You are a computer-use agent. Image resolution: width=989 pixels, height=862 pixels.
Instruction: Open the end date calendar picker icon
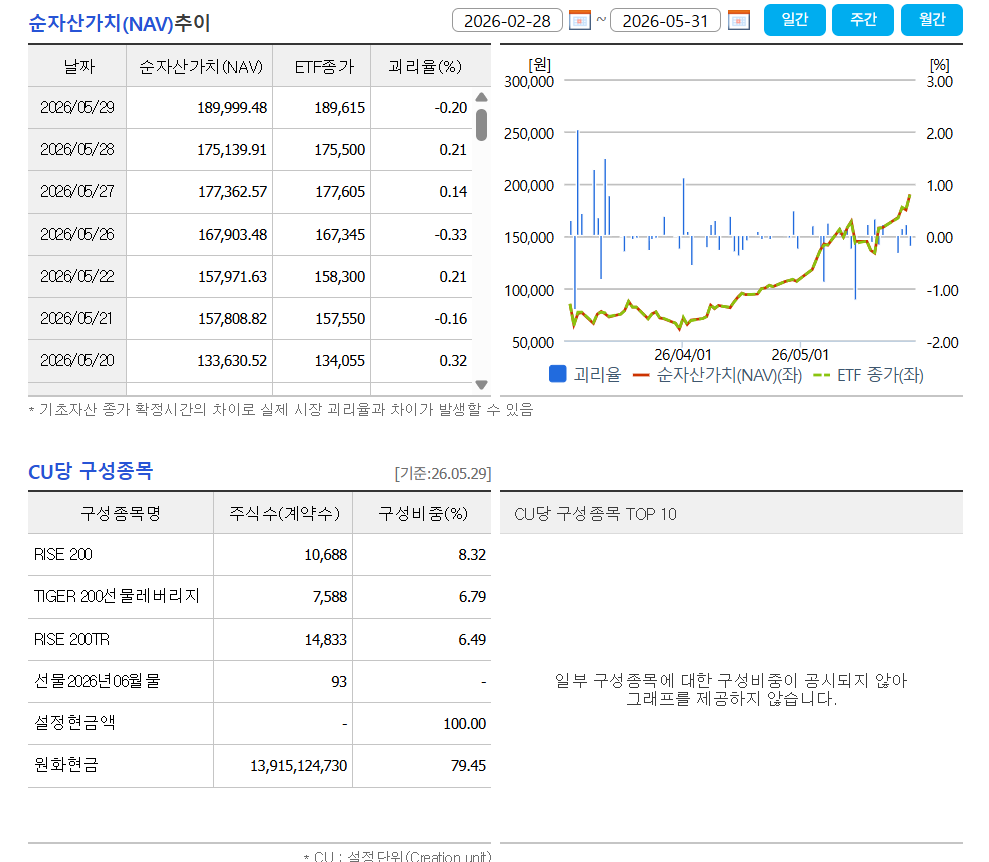pos(738,21)
